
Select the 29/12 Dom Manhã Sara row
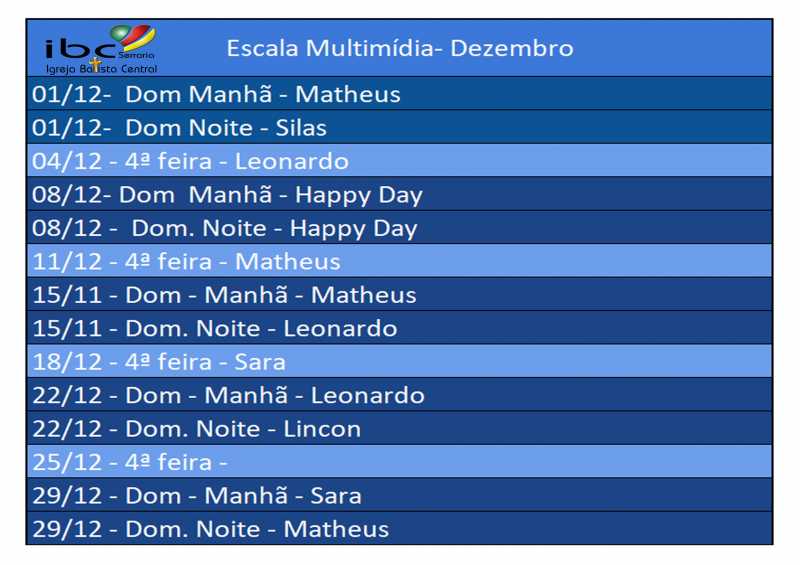399,495
